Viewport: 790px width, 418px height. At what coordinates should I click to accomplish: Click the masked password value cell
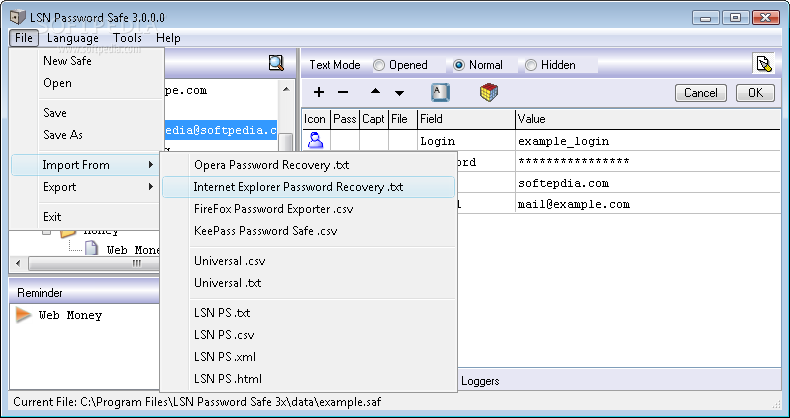(647, 162)
